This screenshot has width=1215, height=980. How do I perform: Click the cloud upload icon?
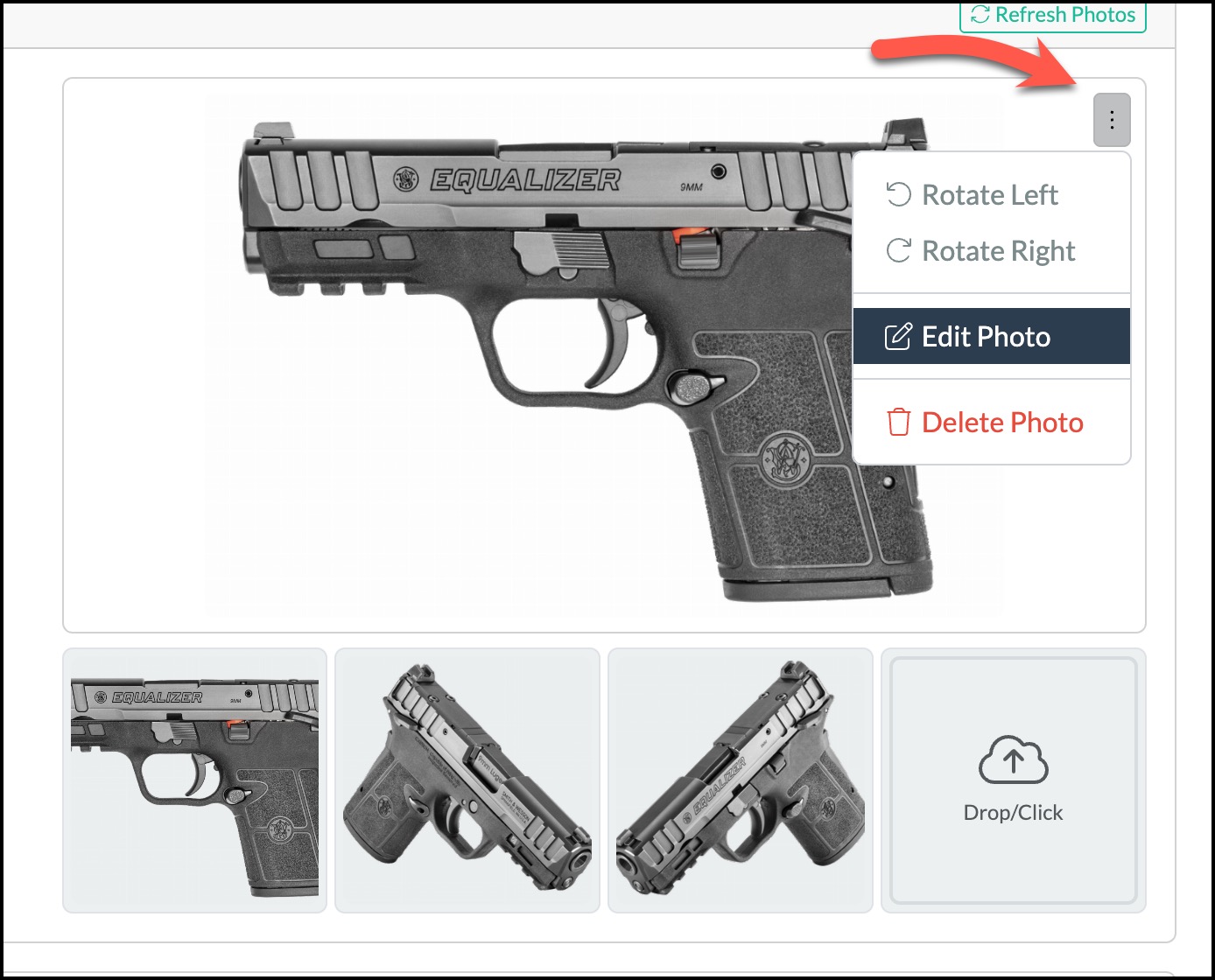1013,759
